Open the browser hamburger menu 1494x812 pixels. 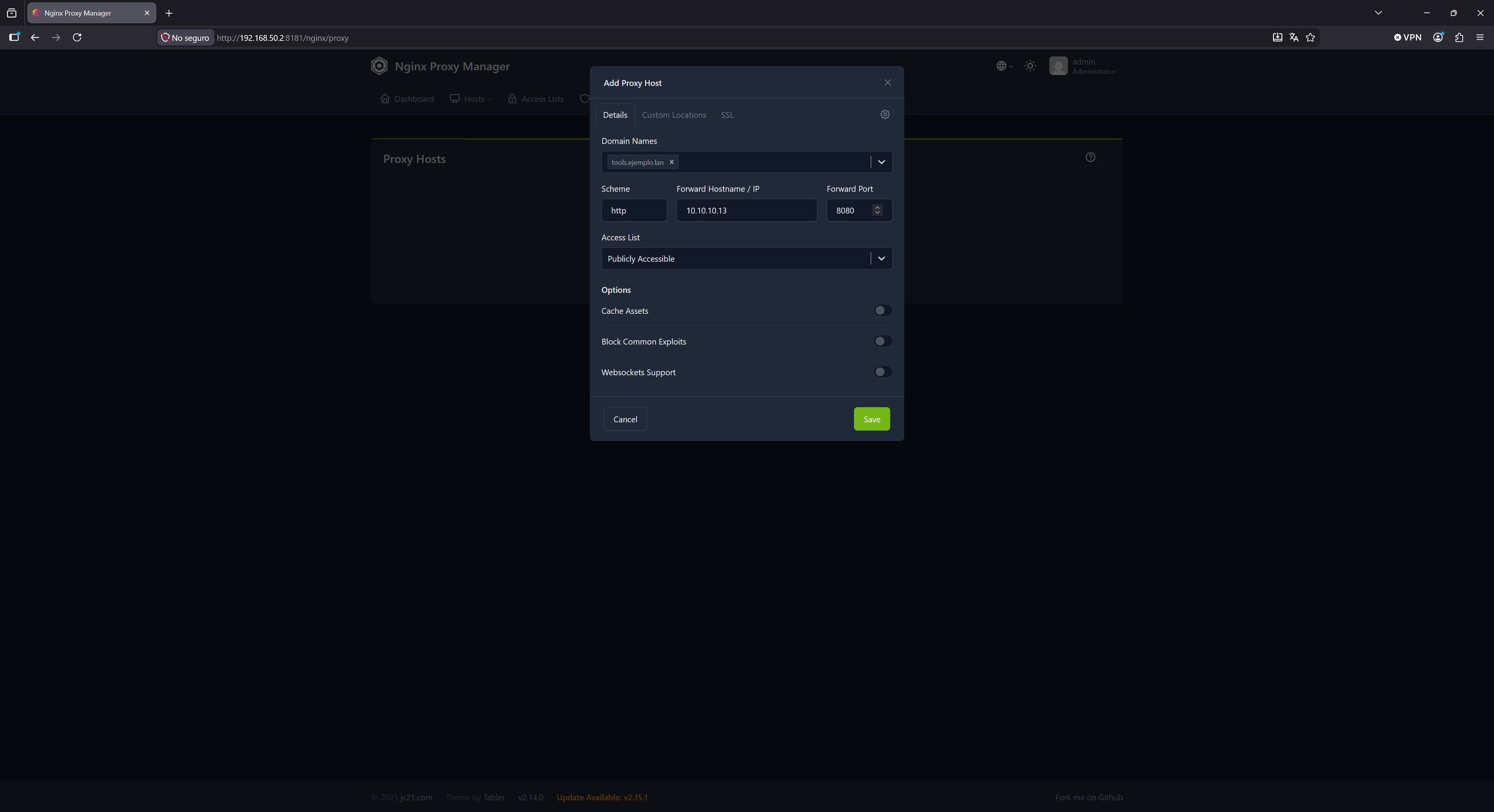[1480, 38]
